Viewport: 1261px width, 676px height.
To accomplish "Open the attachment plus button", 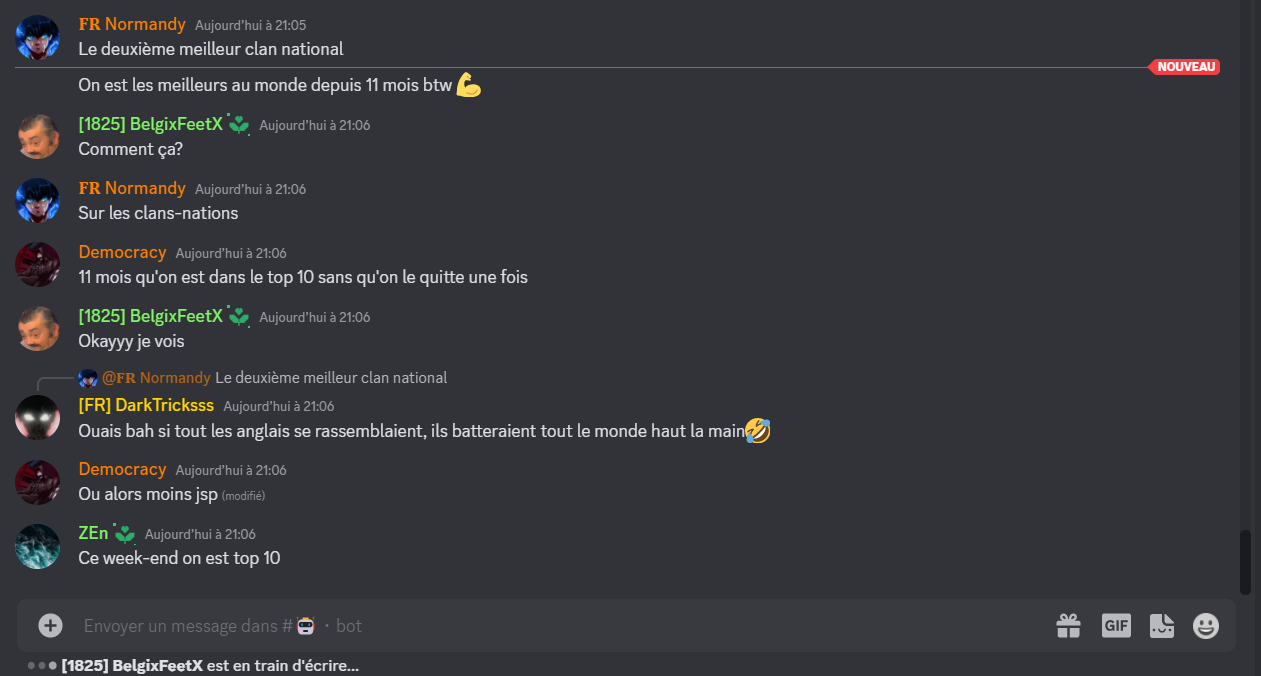I will [50, 626].
